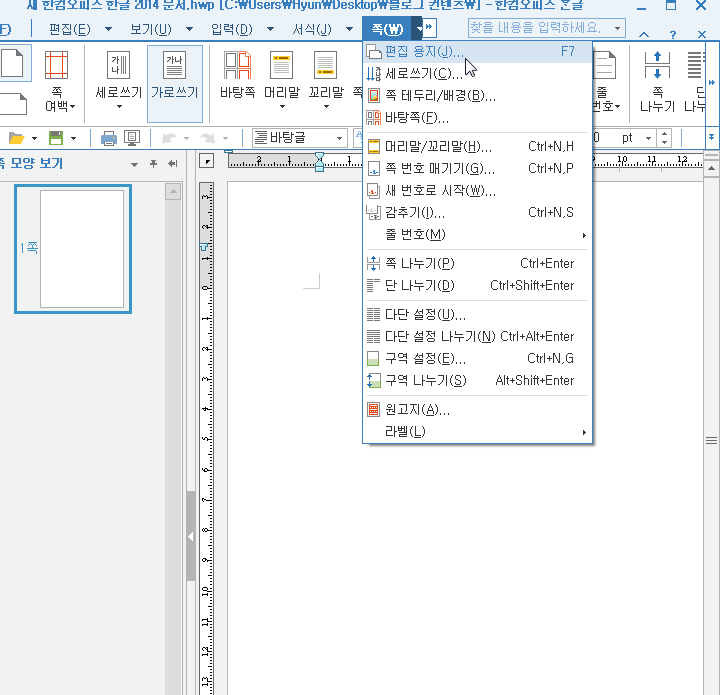
Task: Expand dropdown arrow next to 보기(U)
Action: tap(189, 29)
